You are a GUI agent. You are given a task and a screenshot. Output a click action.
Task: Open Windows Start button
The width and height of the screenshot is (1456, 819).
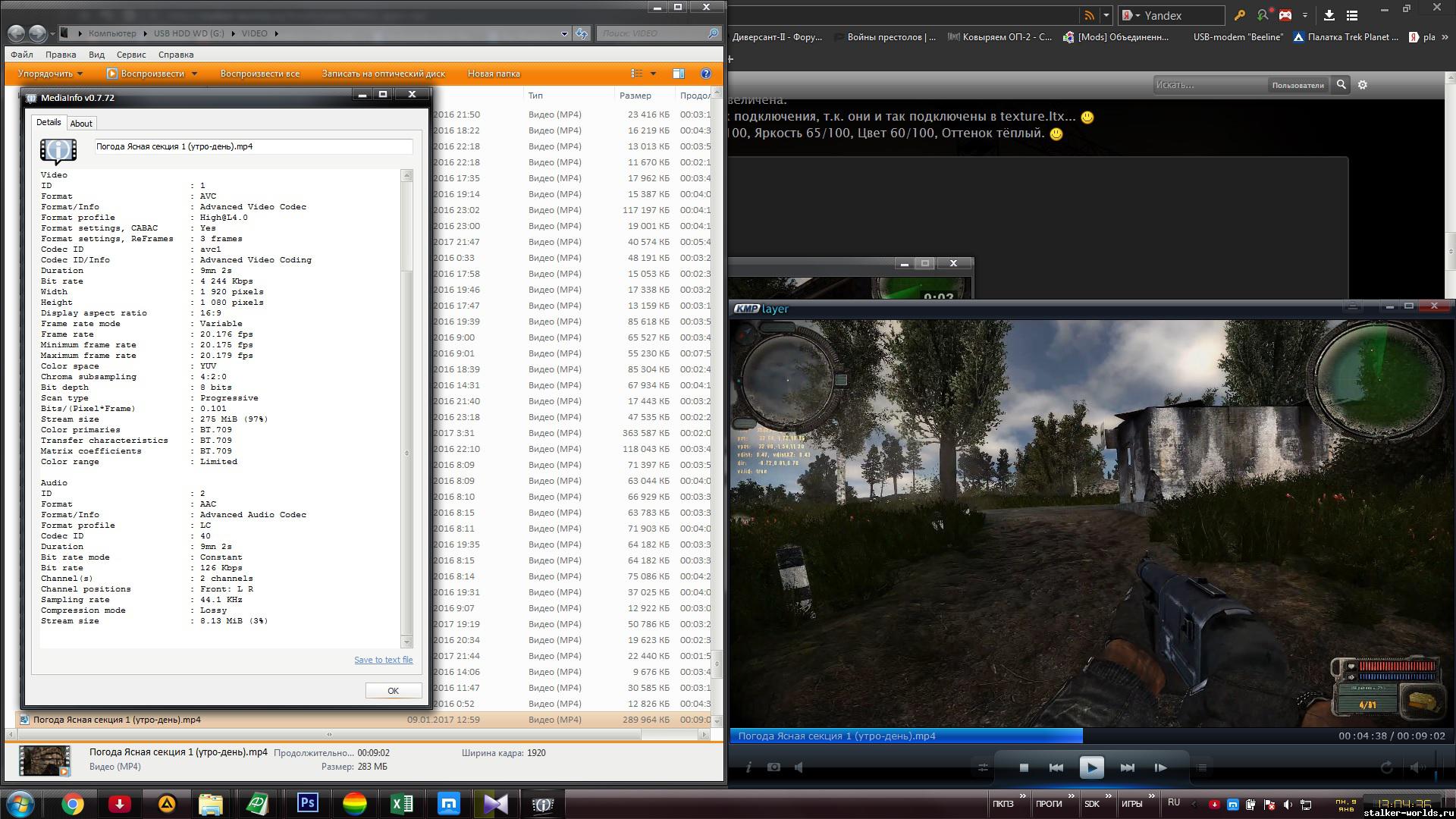click(x=20, y=804)
